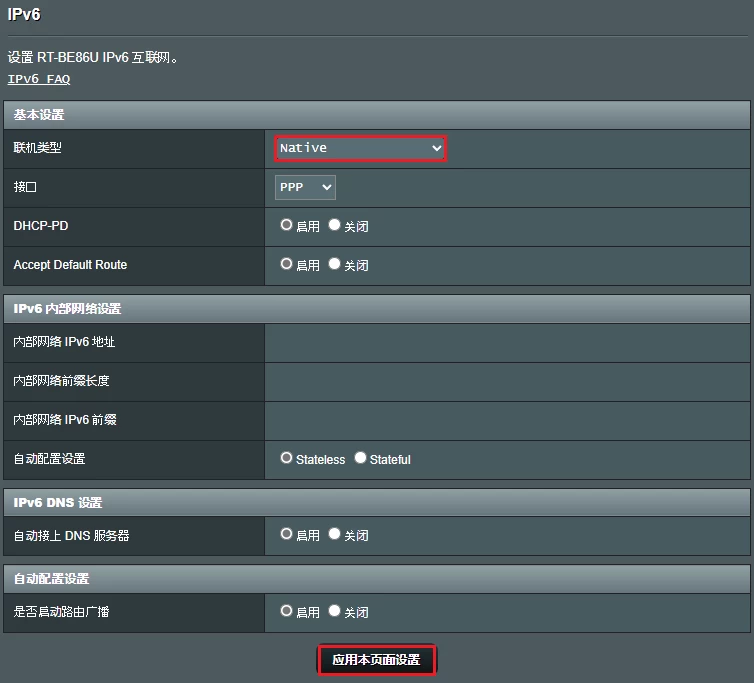Image resolution: width=754 pixels, height=683 pixels.
Task: Expand the 接口 PPP dropdown
Action: (x=305, y=187)
